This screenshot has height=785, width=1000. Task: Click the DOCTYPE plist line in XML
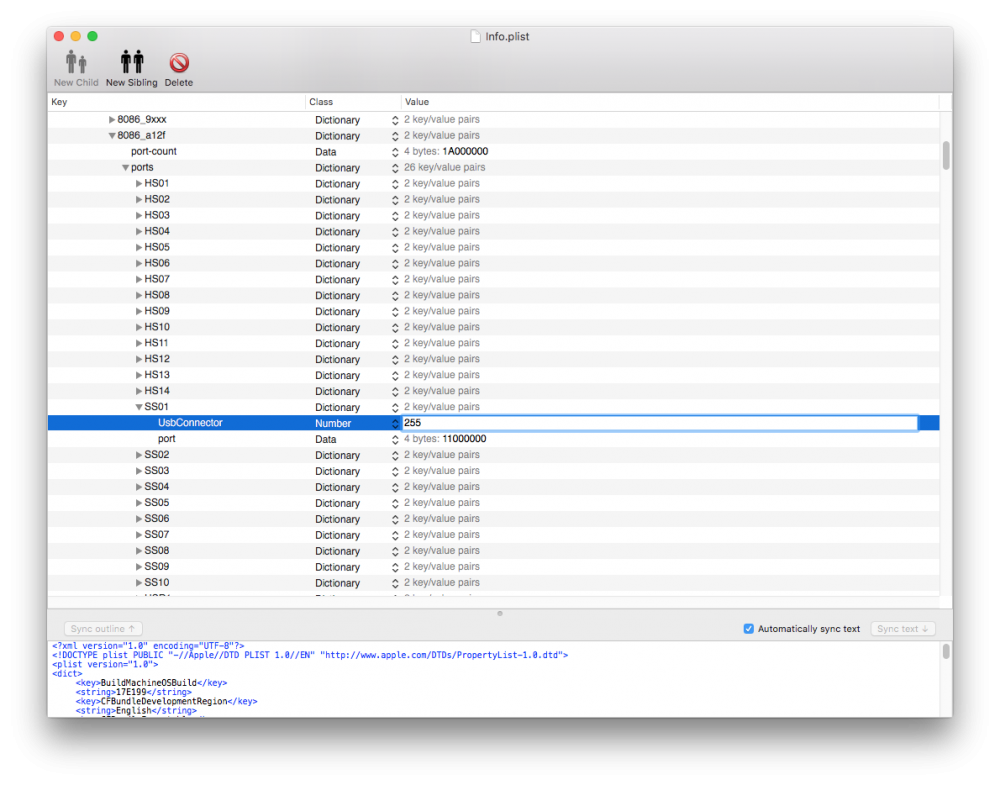(x=310, y=655)
